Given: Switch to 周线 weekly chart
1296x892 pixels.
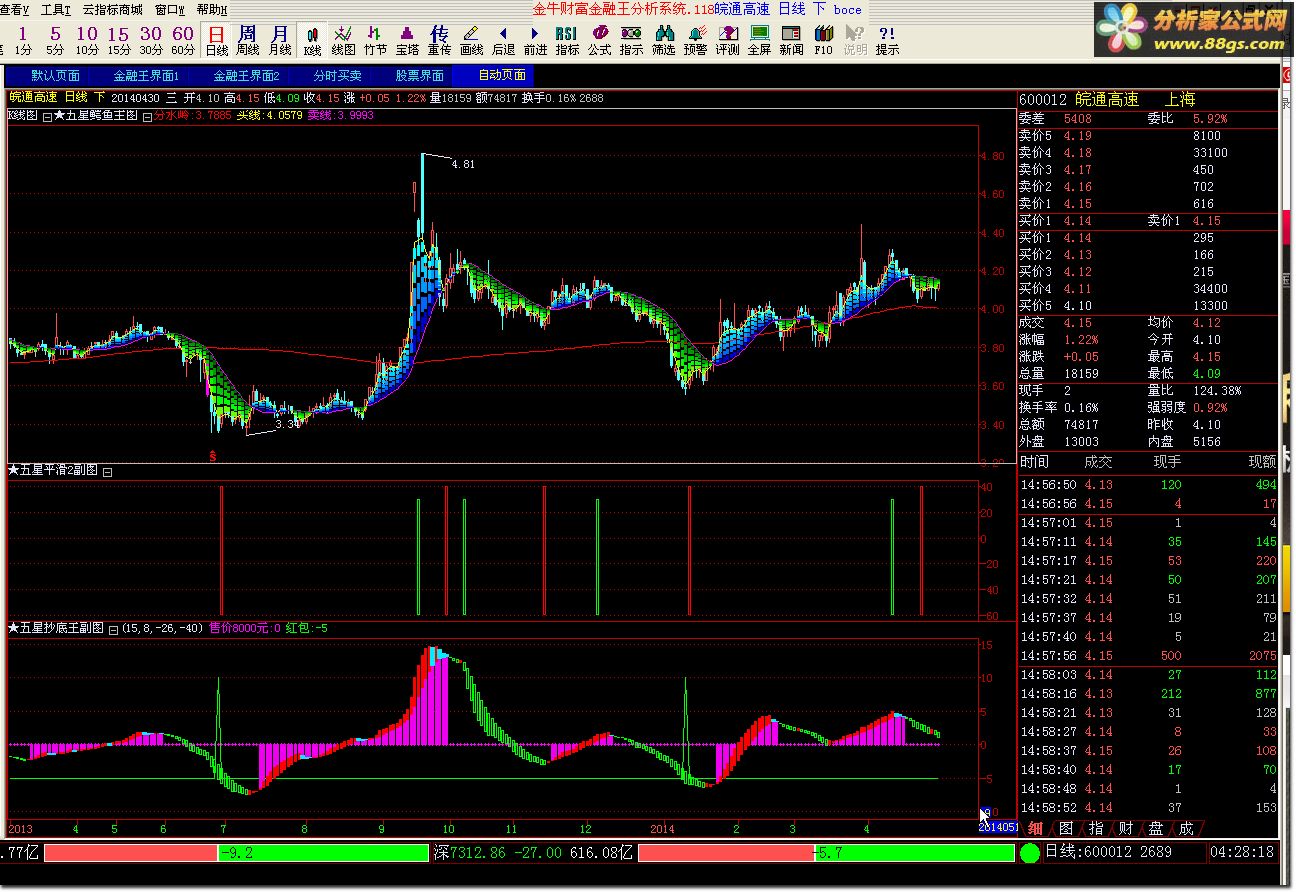Looking at the screenshot, I should click(x=248, y=40).
